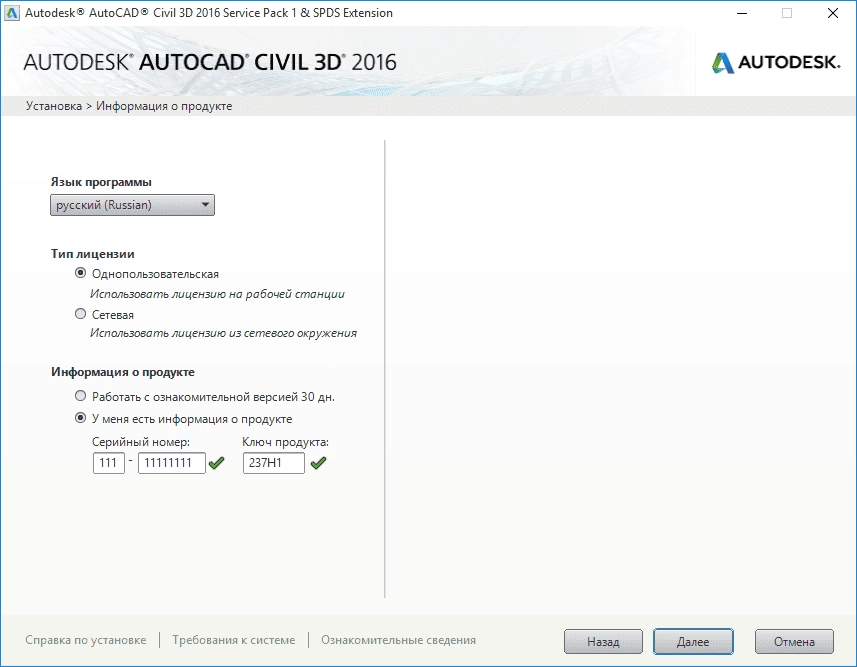857x667 pixels.
Task: Open the Справка по установке link
Action: click(x=86, y=640)
